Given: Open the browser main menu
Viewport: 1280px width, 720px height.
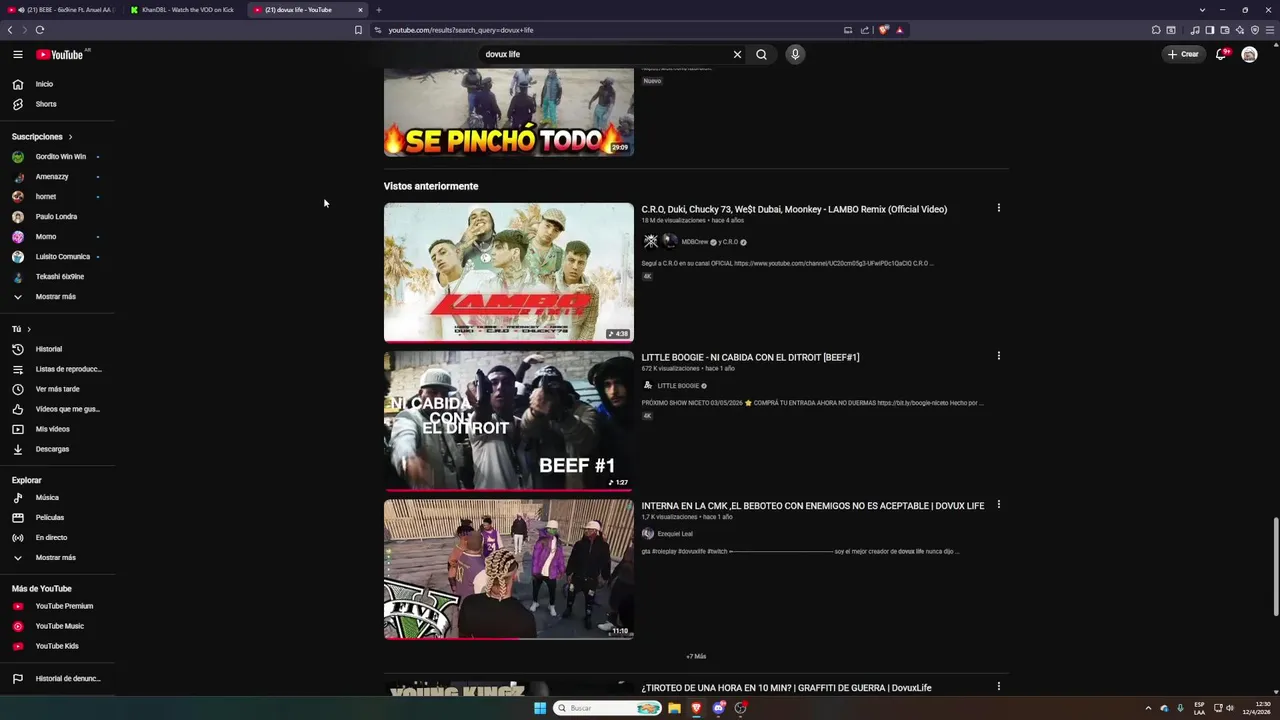Looking at the screenshot, I should 1270,30.
